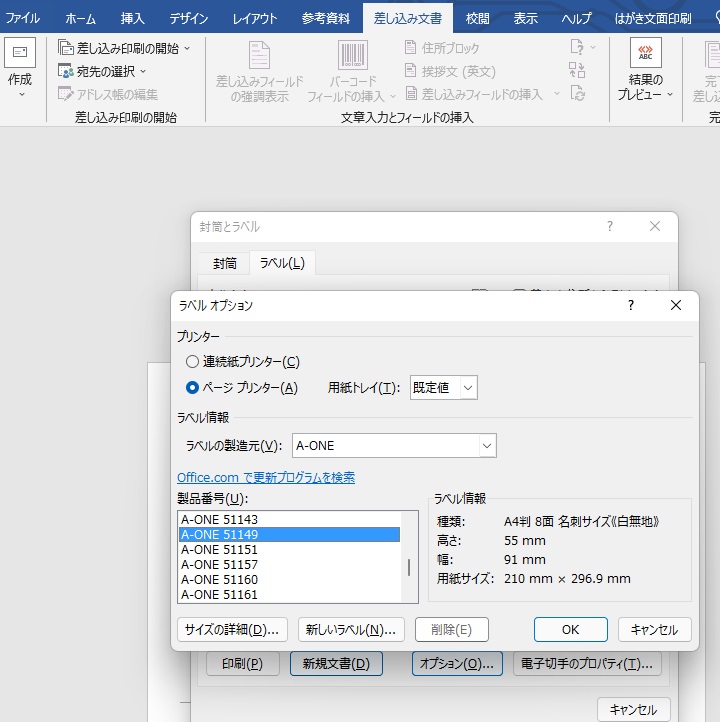Expand 差し込みフィールドの挿入 dropdown arrow

[x=557, y=94]
